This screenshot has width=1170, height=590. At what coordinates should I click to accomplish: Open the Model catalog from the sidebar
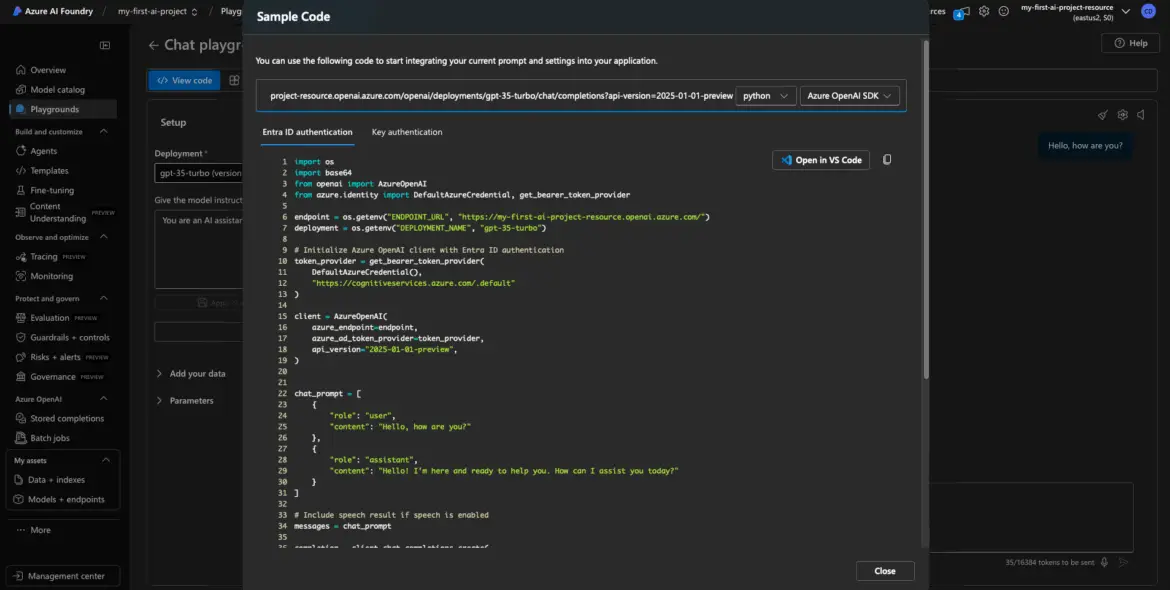point(57,90)
